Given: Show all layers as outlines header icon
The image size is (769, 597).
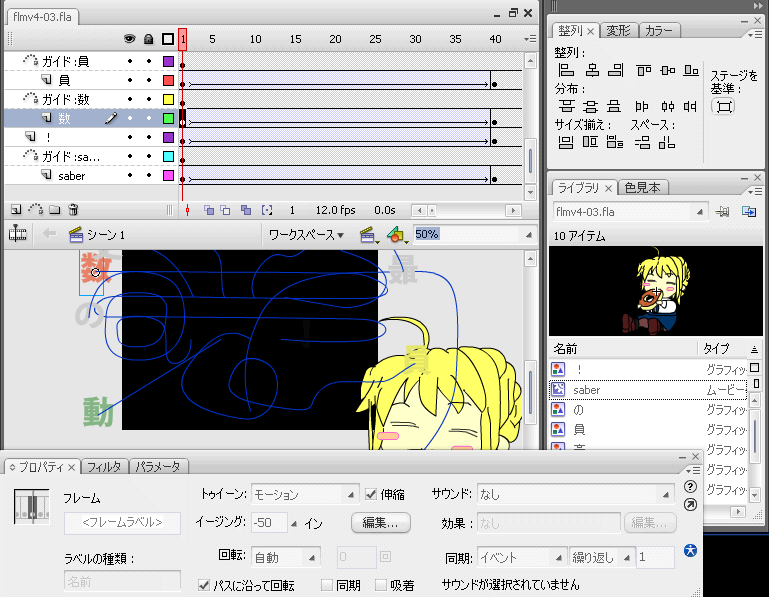Looking at the screenshot, I should tap(168, 39).
